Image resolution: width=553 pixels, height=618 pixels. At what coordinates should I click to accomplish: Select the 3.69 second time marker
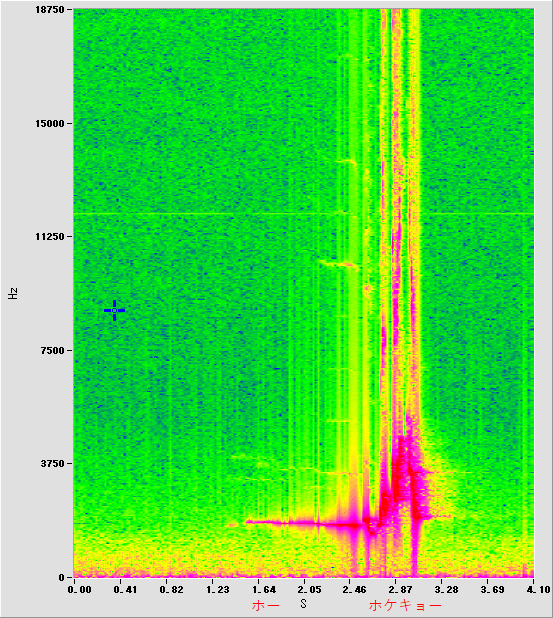tap(492, 590)
